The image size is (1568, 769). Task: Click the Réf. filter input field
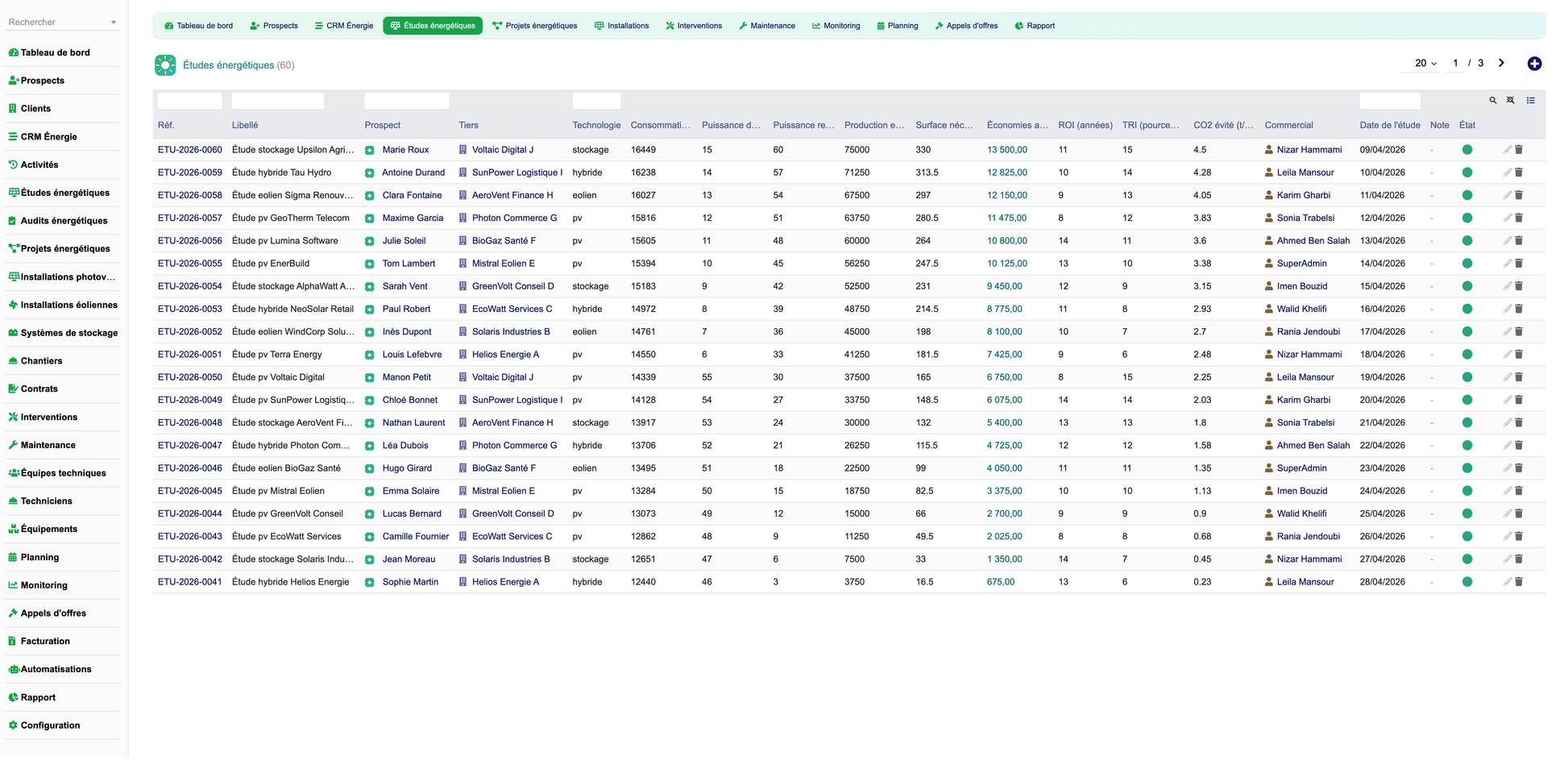[190, 101]
